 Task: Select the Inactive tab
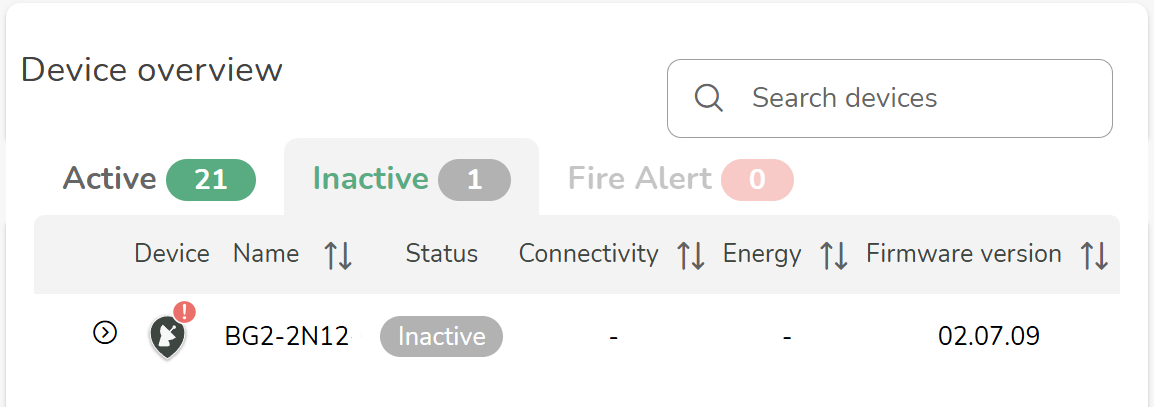point(371,179)
